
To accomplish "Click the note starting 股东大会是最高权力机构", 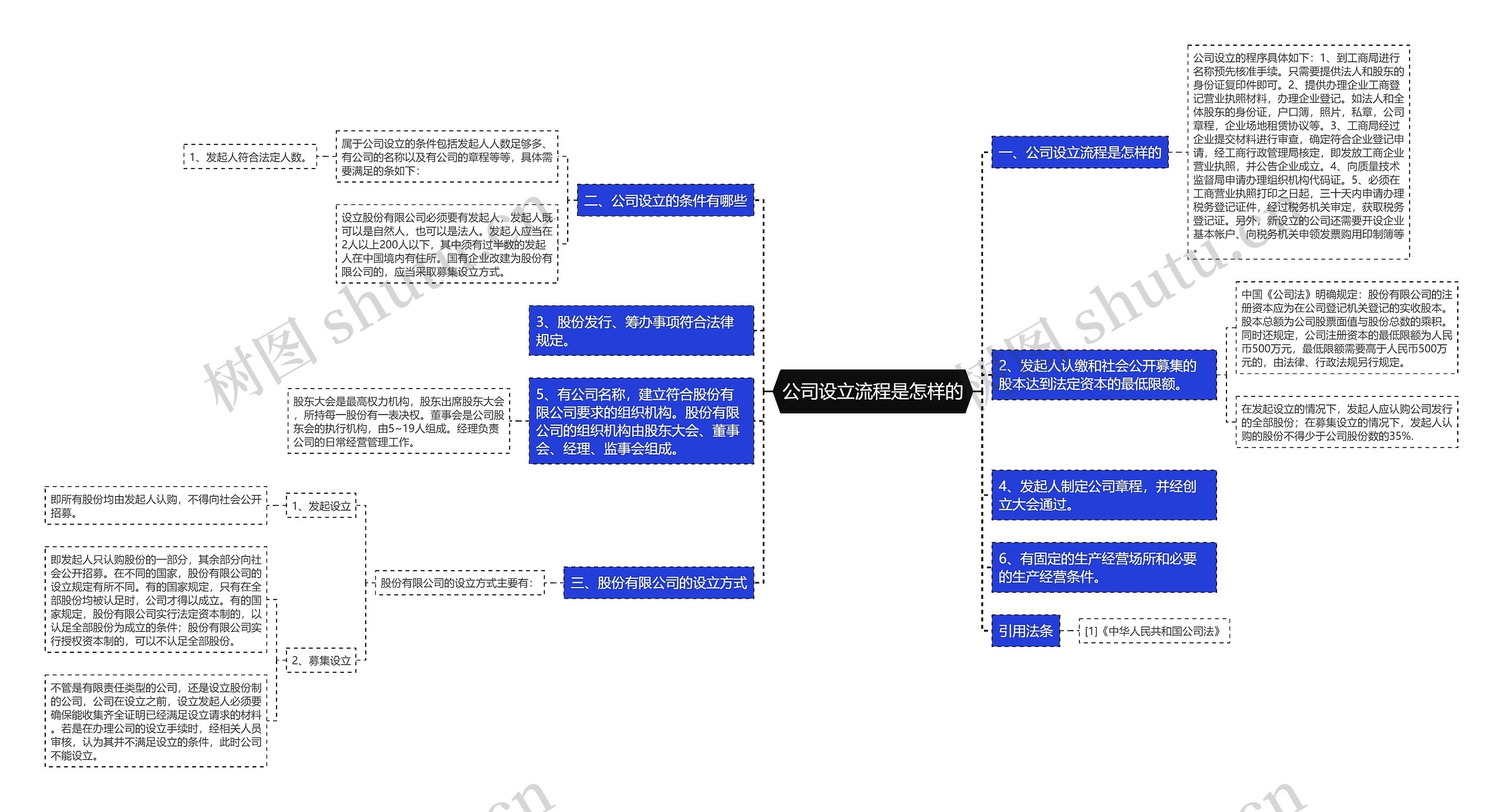I will pos(399,421).
